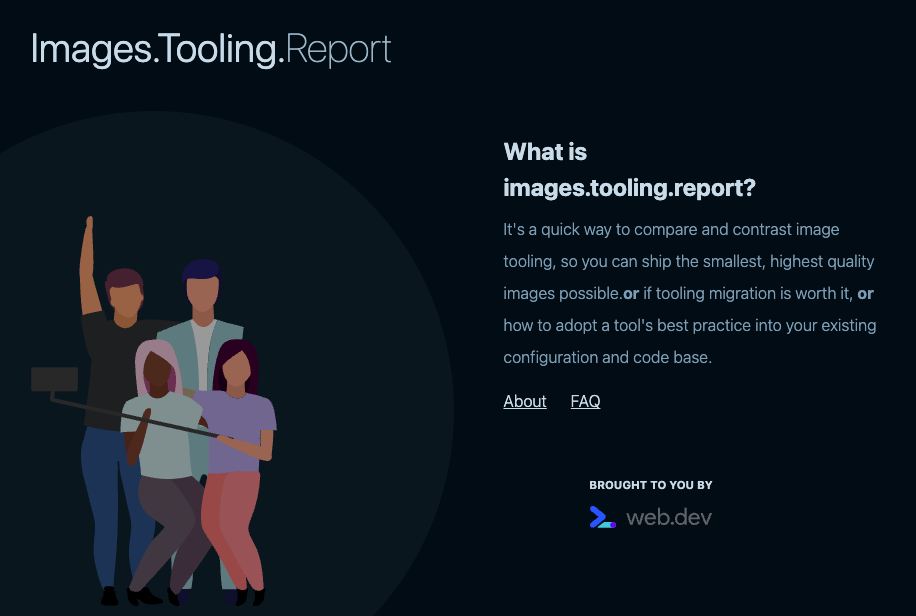Click the first bold 'or' in the paragraph
The height and width of the screenshot is (616, 916).
pyautogui.click(x=631, y=293)
